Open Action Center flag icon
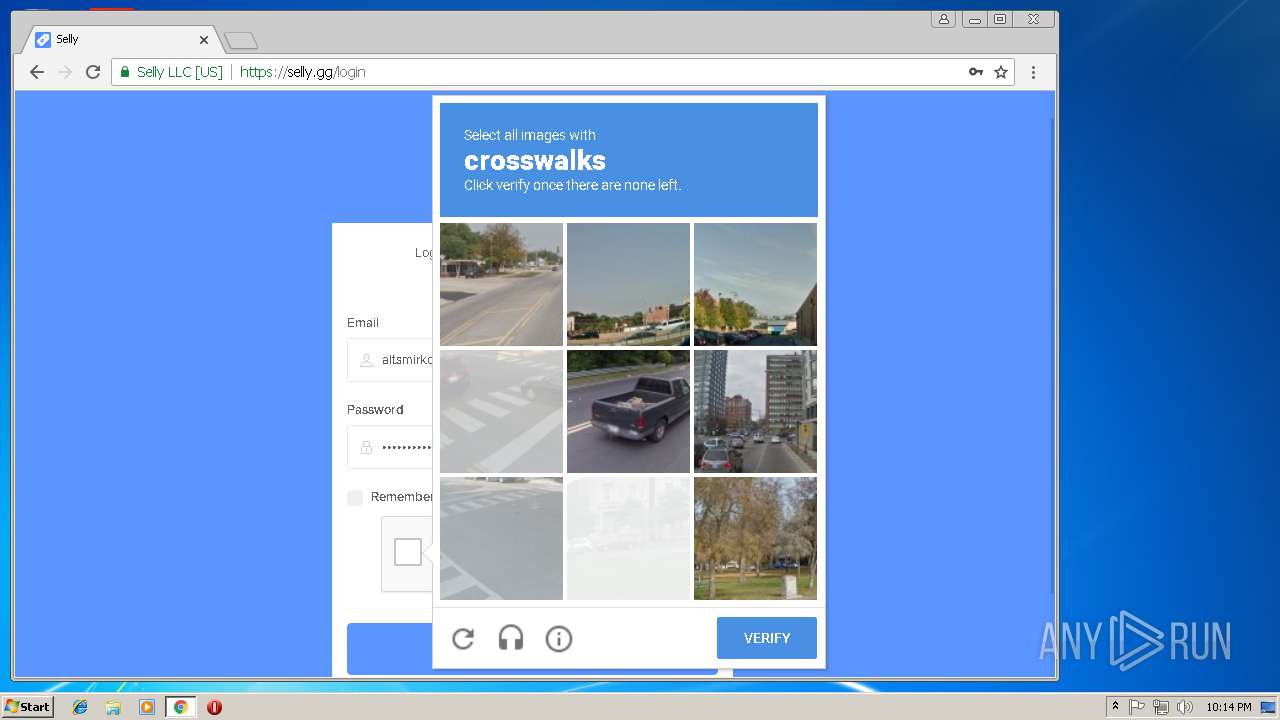The image size is (1280, 720). pyautogui.click(x=1137, y=707)
